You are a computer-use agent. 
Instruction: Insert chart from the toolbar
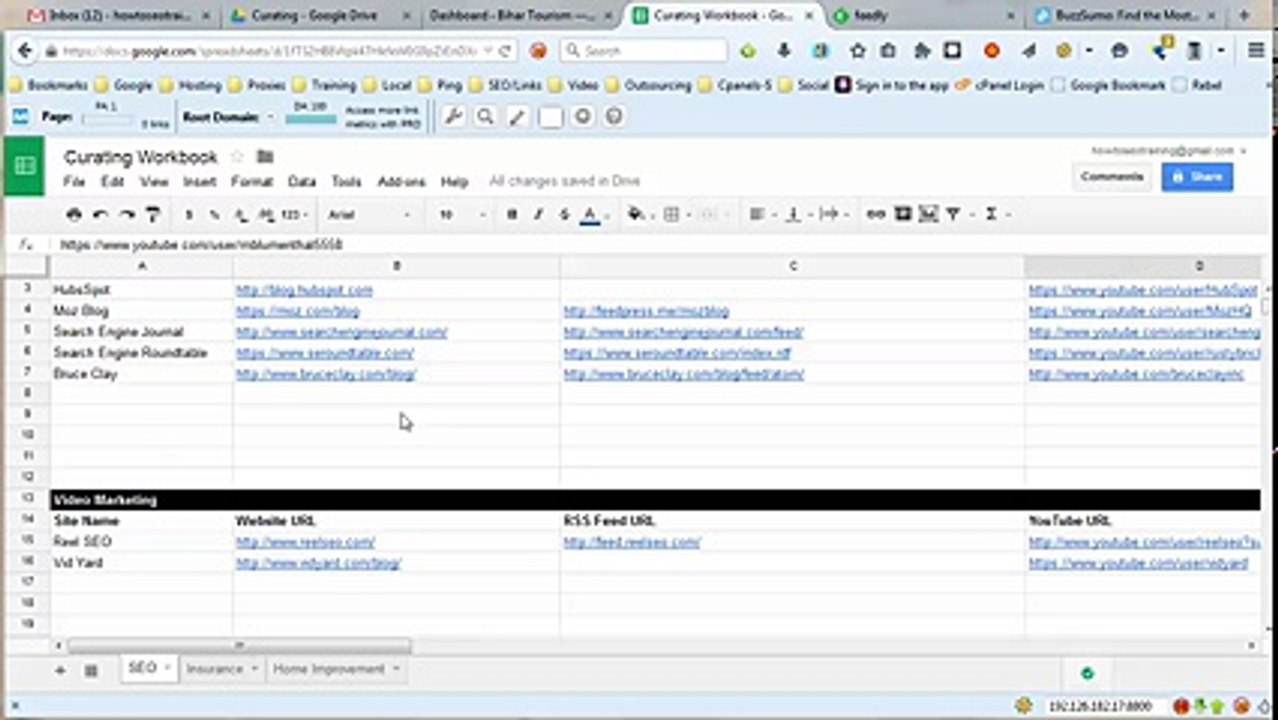(929, 214)
